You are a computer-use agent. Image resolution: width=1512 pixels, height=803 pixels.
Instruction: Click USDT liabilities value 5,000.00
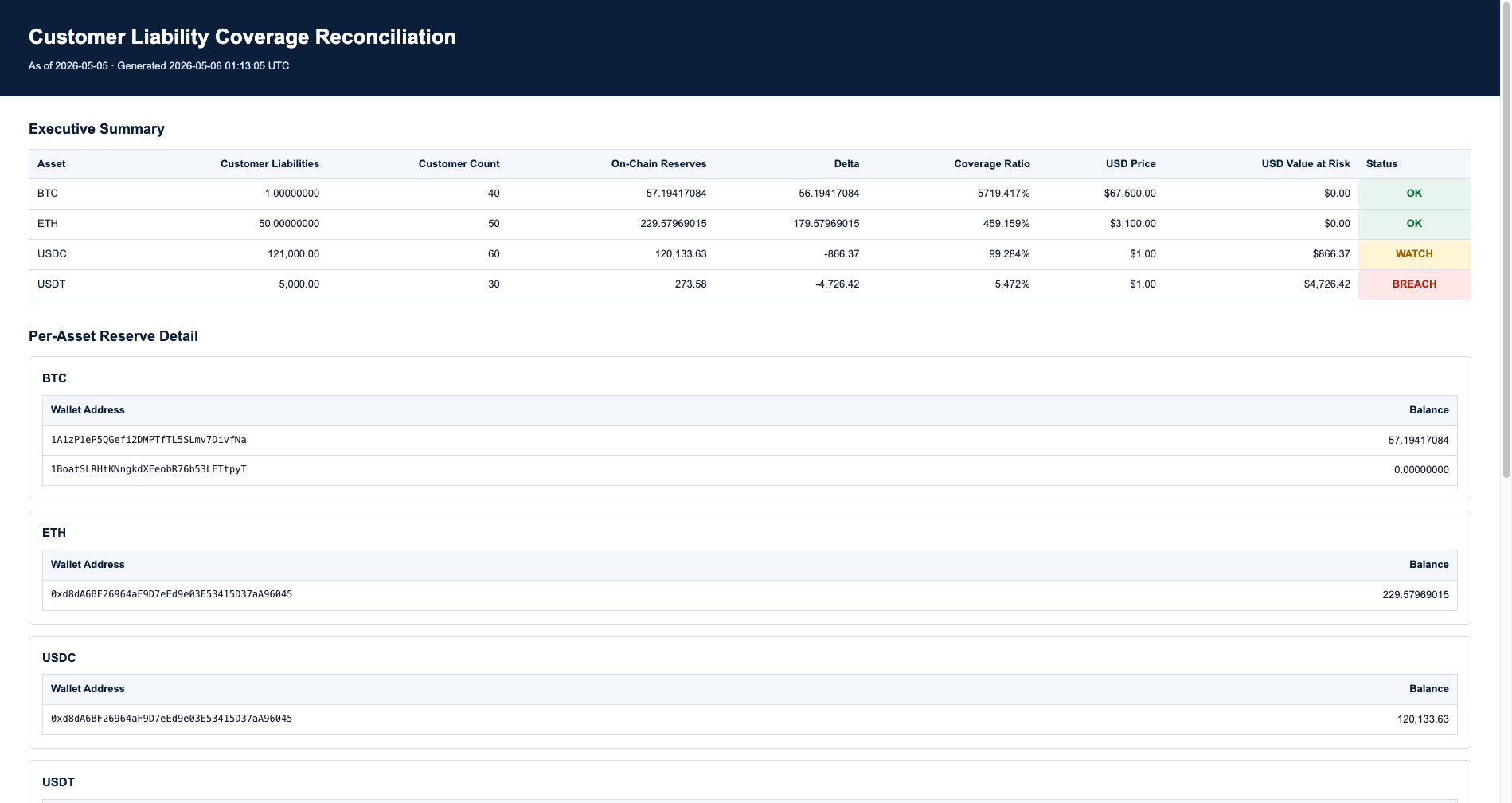299,284
